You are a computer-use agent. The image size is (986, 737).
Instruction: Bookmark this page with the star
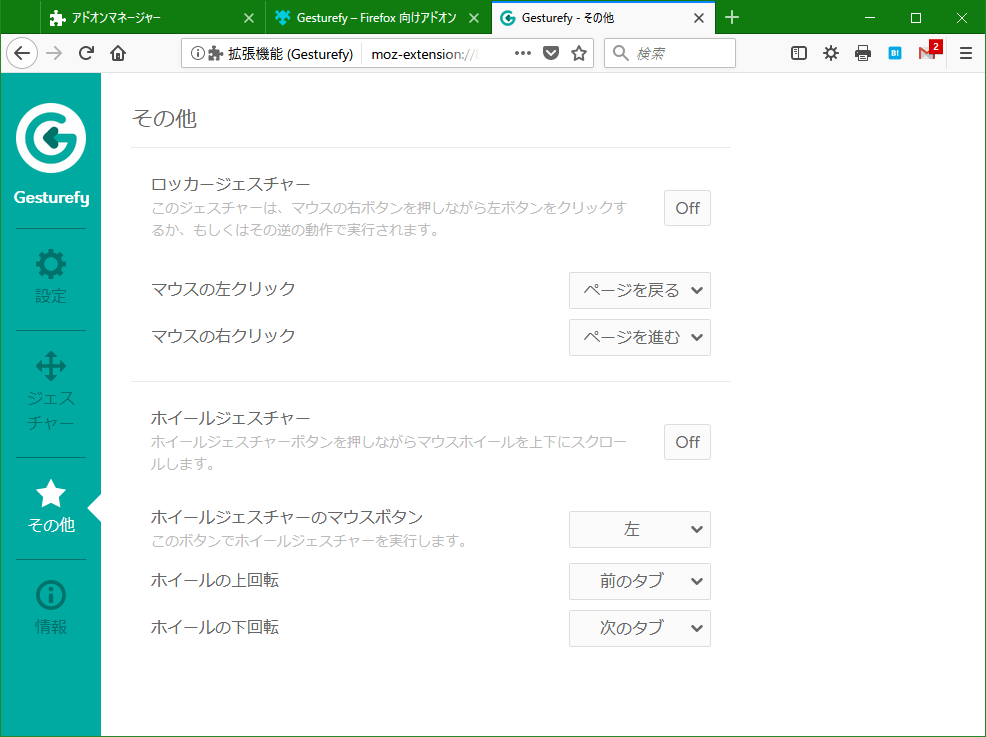(579, 53)
